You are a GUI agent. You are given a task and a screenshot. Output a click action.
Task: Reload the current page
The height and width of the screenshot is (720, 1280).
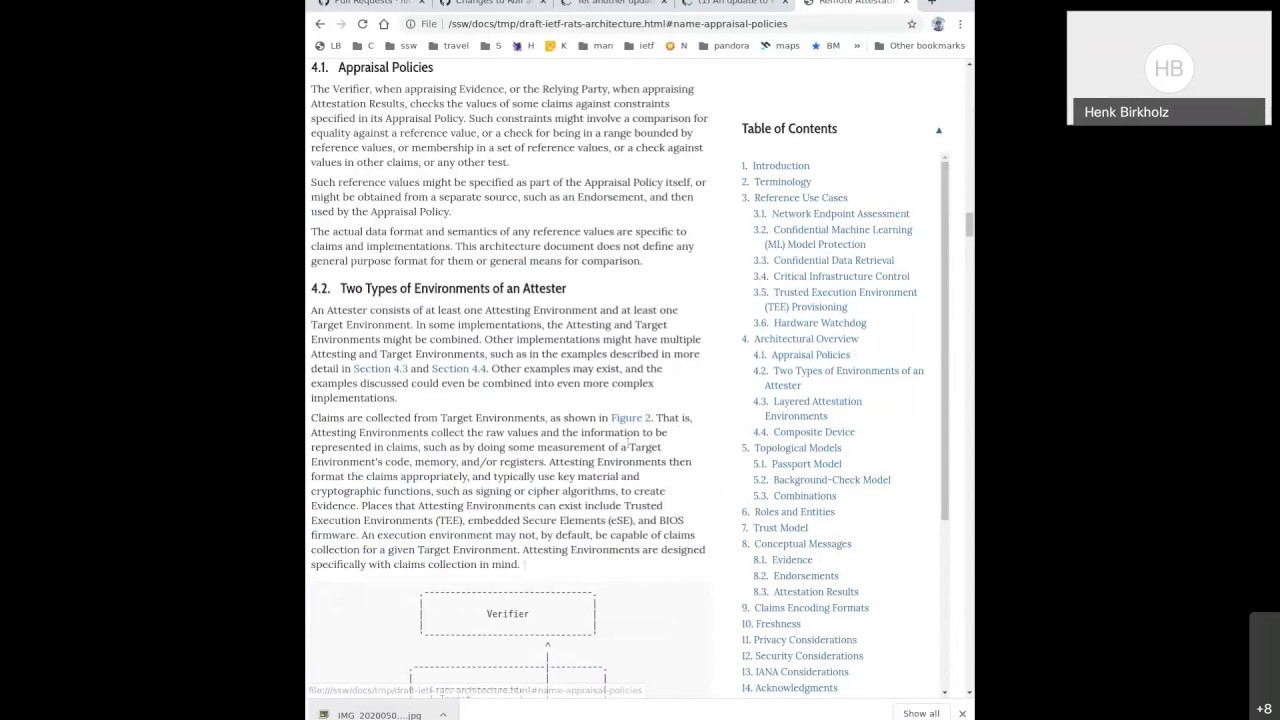point(362,24)
